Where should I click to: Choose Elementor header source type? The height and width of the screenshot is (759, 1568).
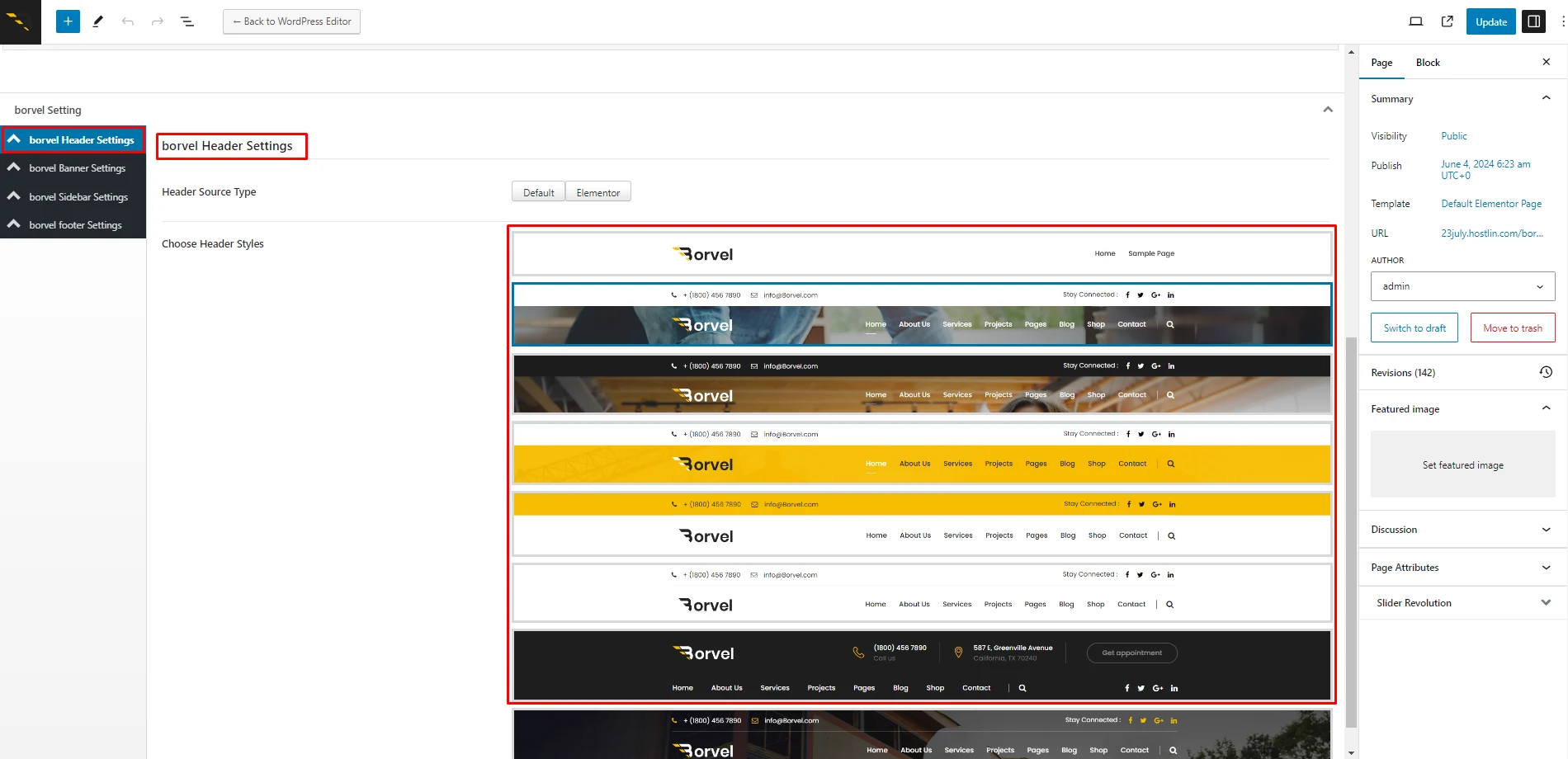(597, 192)
